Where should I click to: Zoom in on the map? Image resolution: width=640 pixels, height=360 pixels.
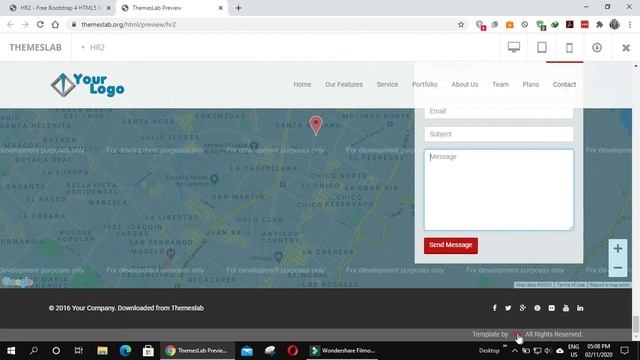(x=618, y=248)
